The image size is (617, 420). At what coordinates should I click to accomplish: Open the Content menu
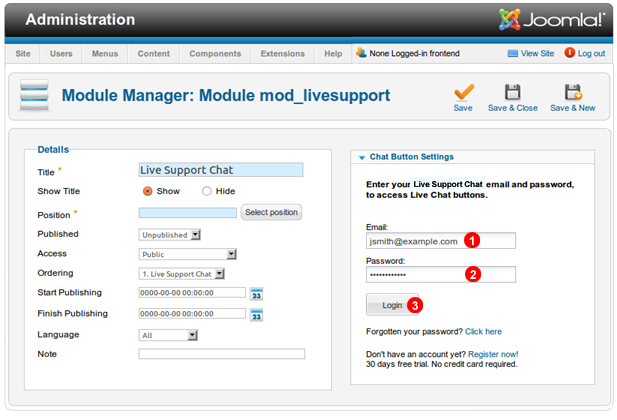153,54
